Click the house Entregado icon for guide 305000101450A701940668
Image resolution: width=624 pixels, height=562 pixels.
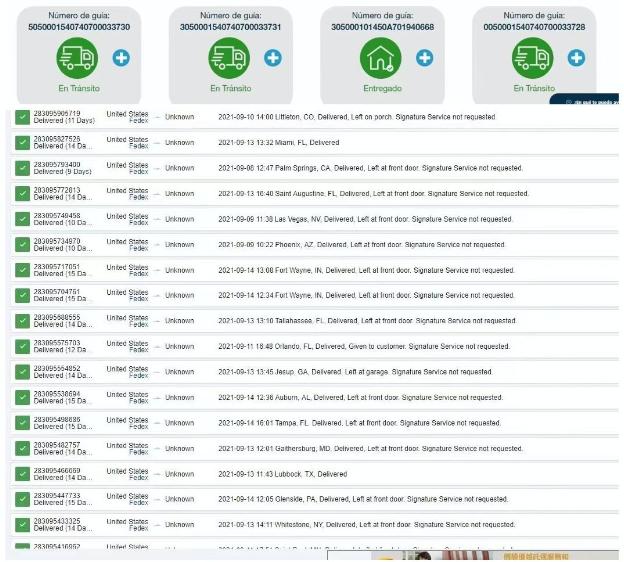pos(381,58)
